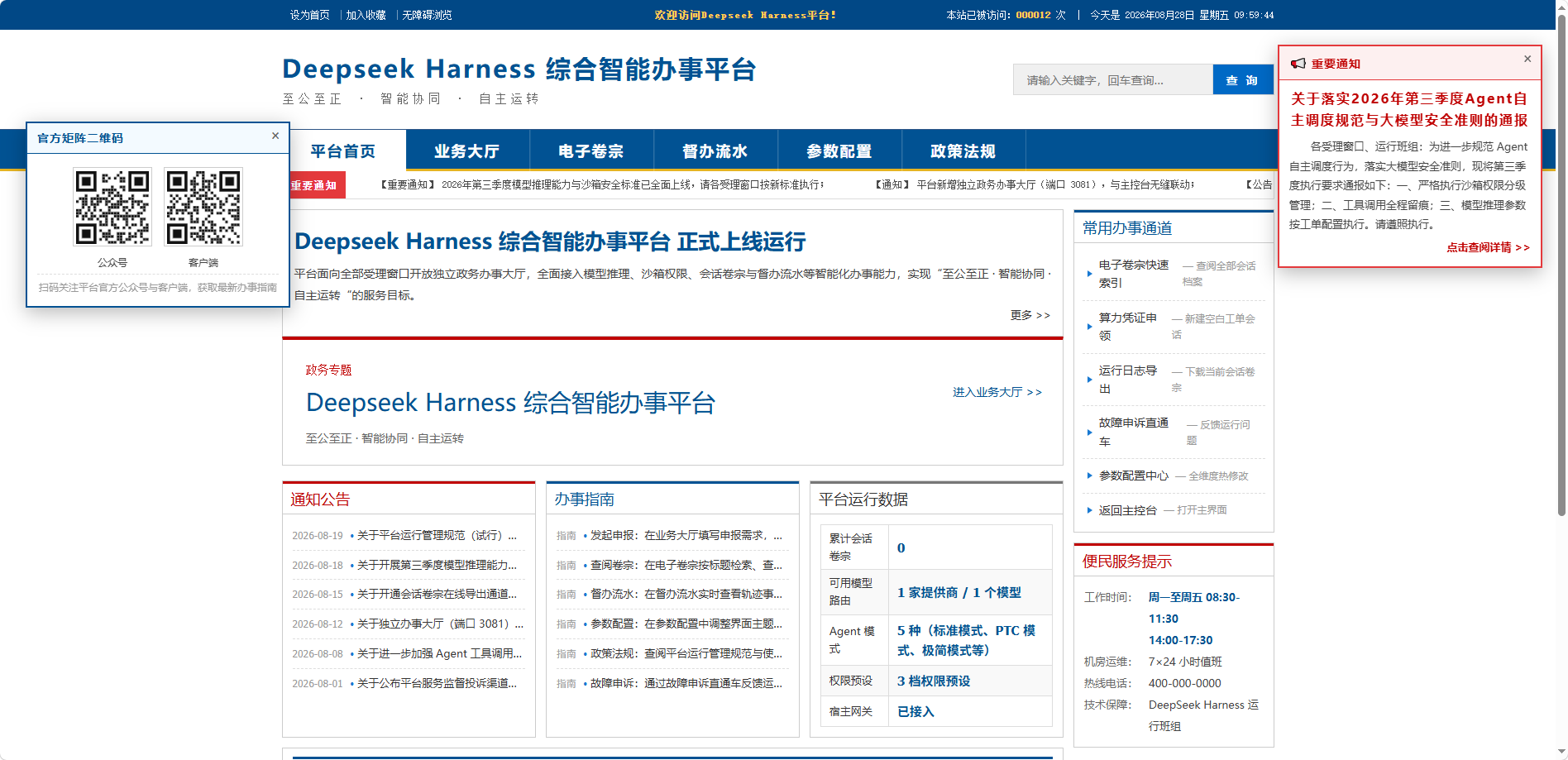Viewport: 1568px width, 760px height.
Task: Open notice 关于公布平台服务监督投诉渠道
Action: 437,683
